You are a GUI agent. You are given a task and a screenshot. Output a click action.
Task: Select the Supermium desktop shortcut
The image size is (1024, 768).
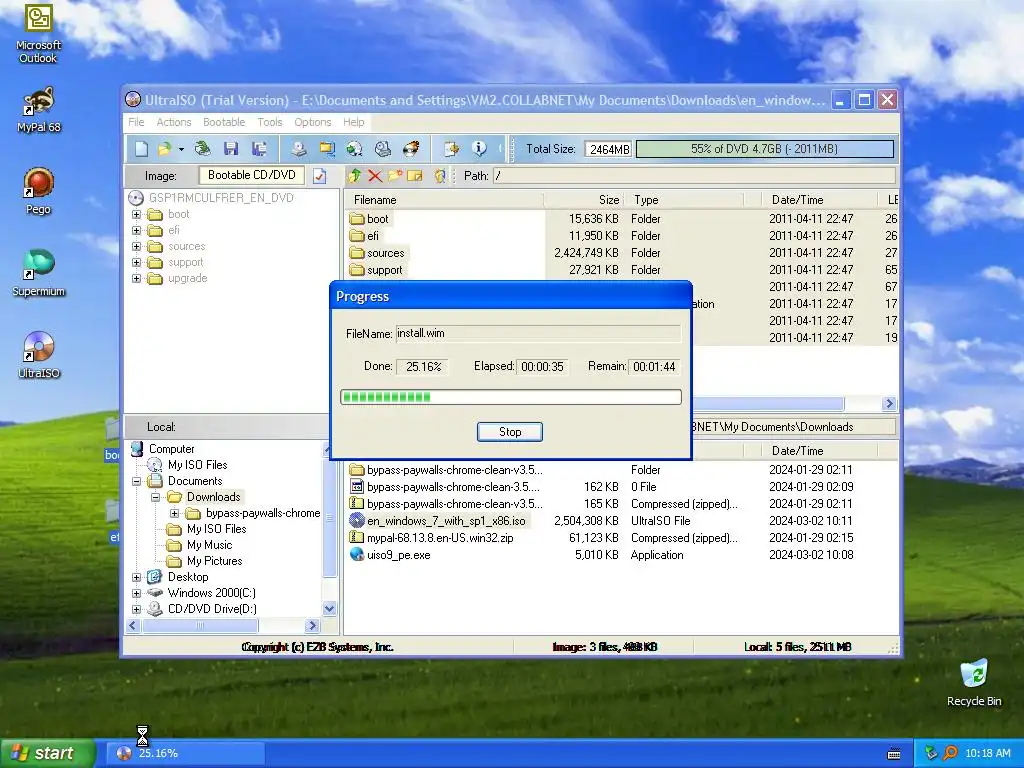[x=38, y=273]
